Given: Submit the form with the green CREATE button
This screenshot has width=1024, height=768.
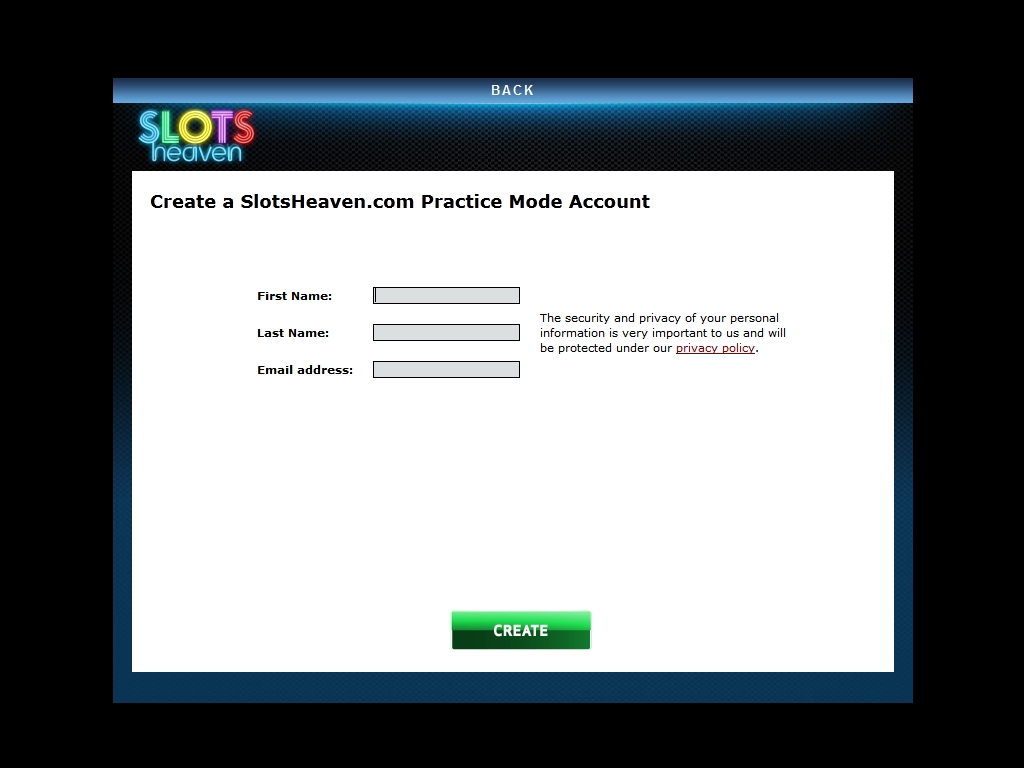Looking at the screenshot, I should [x=521, y=630].
